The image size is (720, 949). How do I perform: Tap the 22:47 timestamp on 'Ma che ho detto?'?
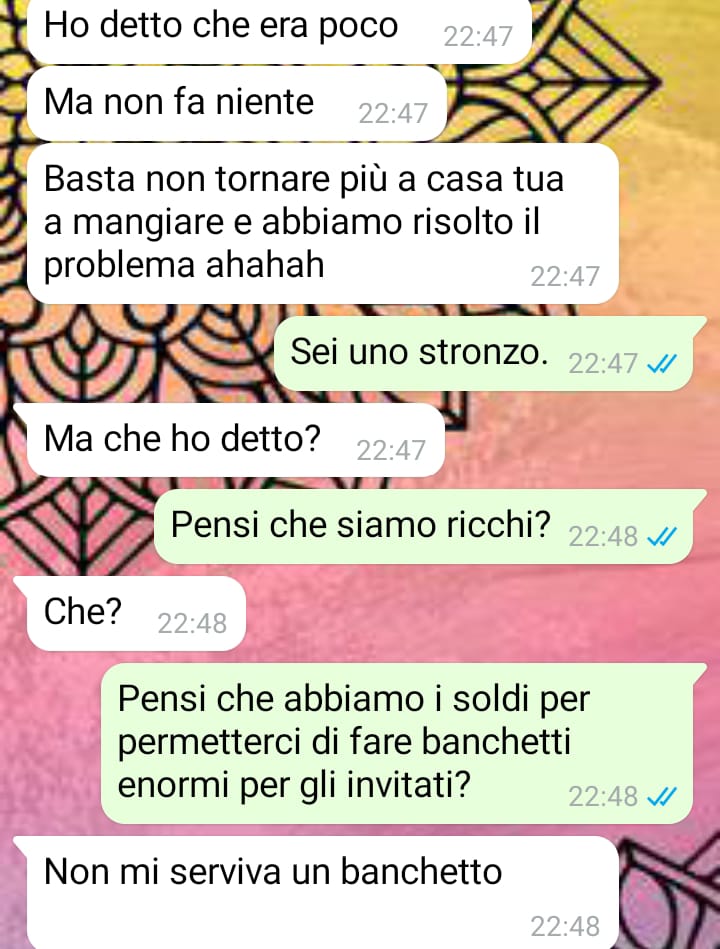pos(391,450)
